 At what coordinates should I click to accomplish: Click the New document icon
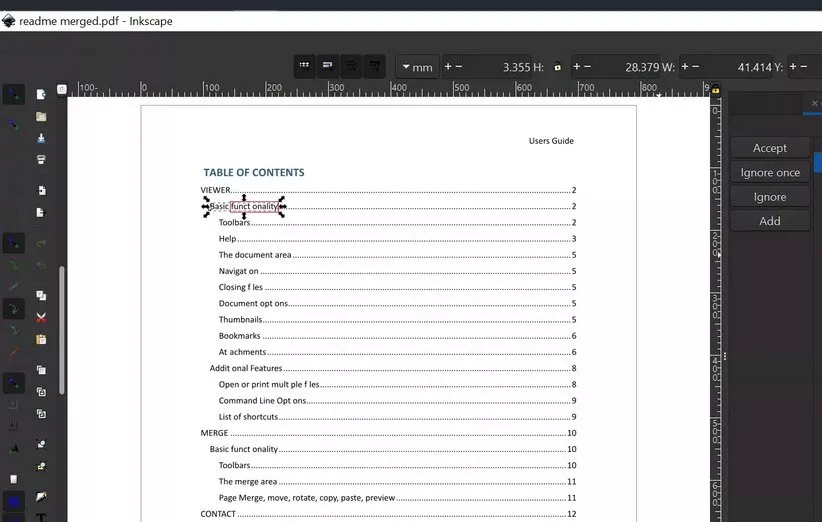point(41,94)
